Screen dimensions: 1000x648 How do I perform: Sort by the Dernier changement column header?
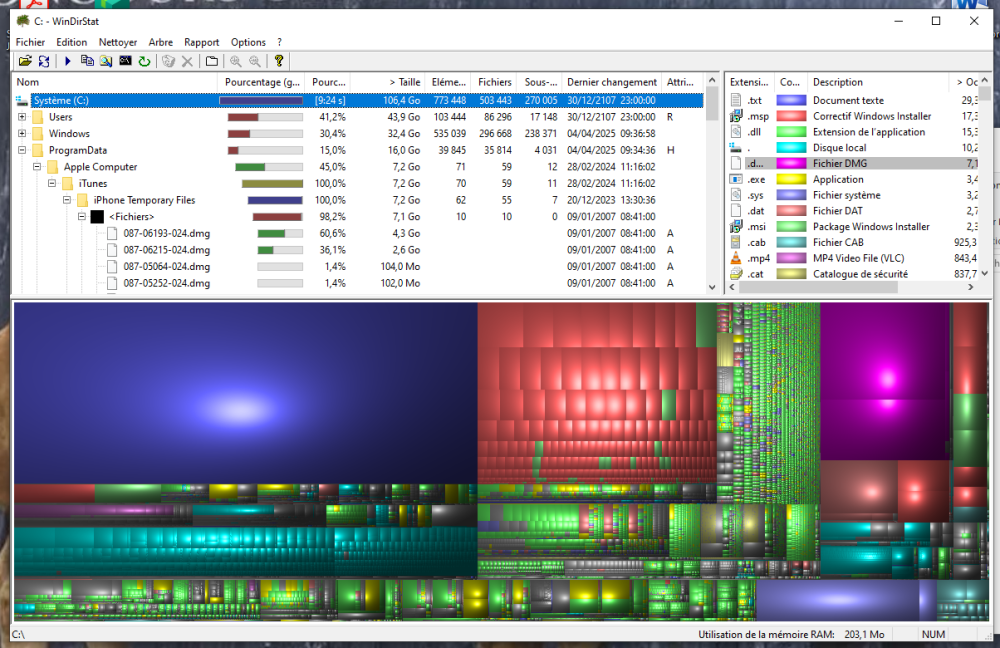(612, 82)
